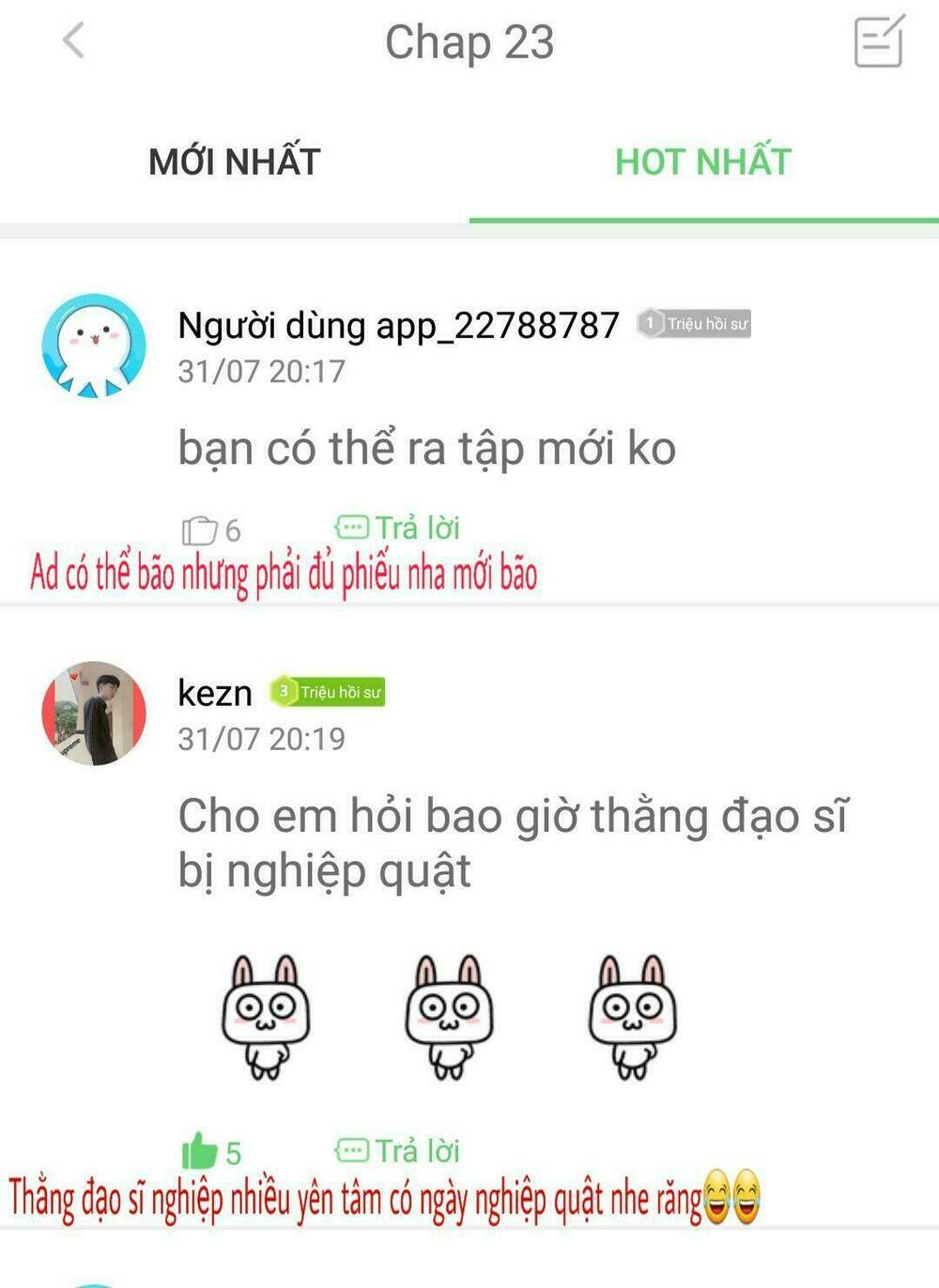Screen dimensions: 939x1288
Task: Tap the speech bubble icon under kezn's comment
Action: pyautogui.click(x=351, y=1150)
